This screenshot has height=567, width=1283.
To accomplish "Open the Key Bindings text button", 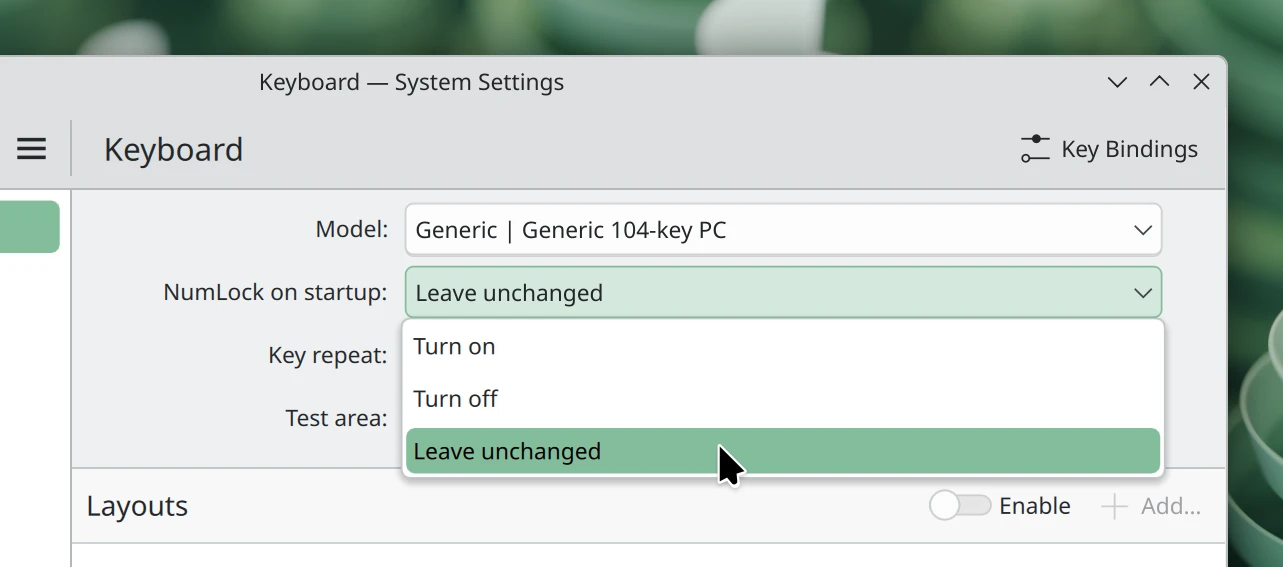I will 1129,149.
